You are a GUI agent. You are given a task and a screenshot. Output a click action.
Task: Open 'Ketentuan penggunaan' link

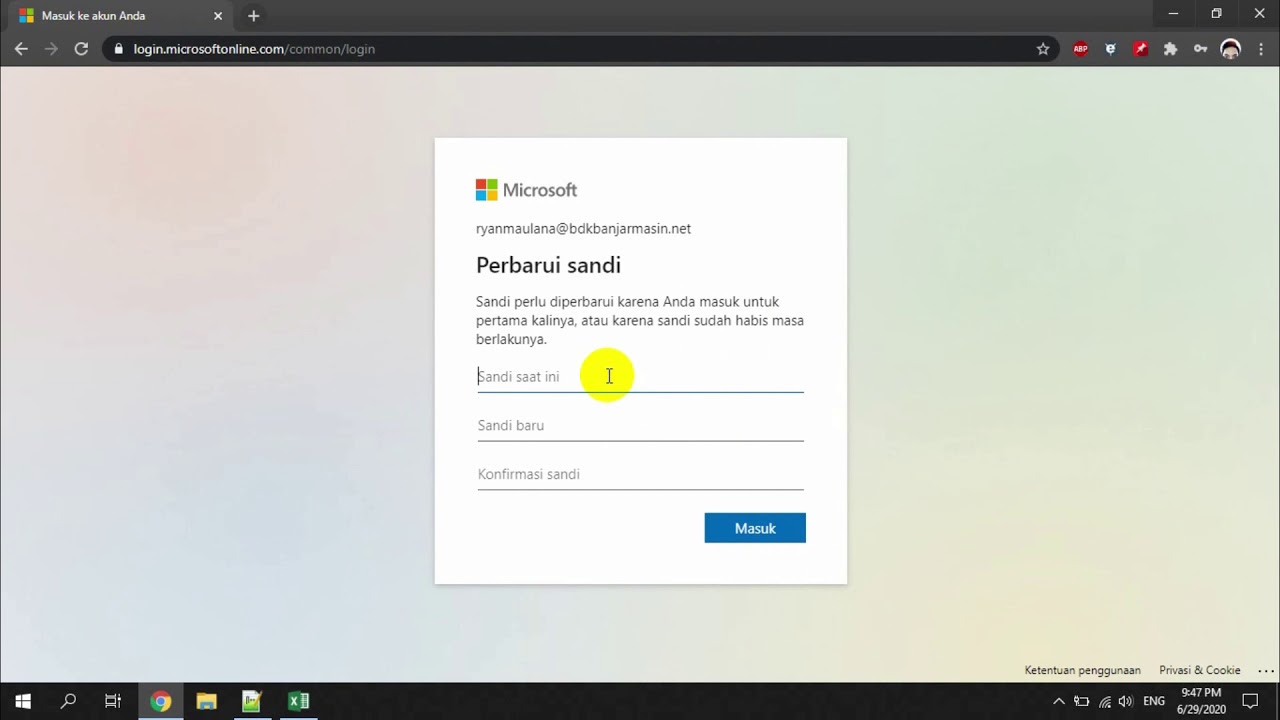point(1082,670)
